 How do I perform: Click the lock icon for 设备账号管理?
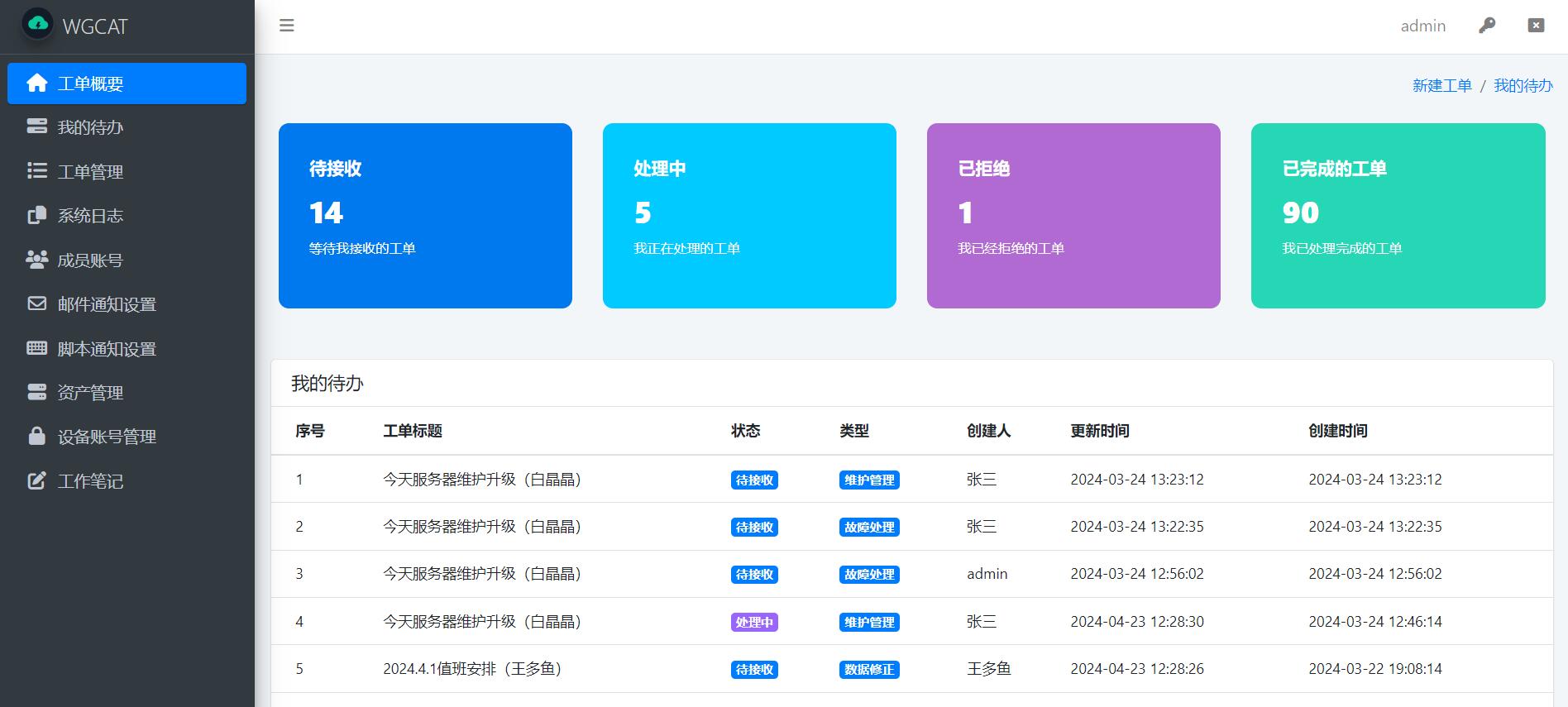coord(37,436)
